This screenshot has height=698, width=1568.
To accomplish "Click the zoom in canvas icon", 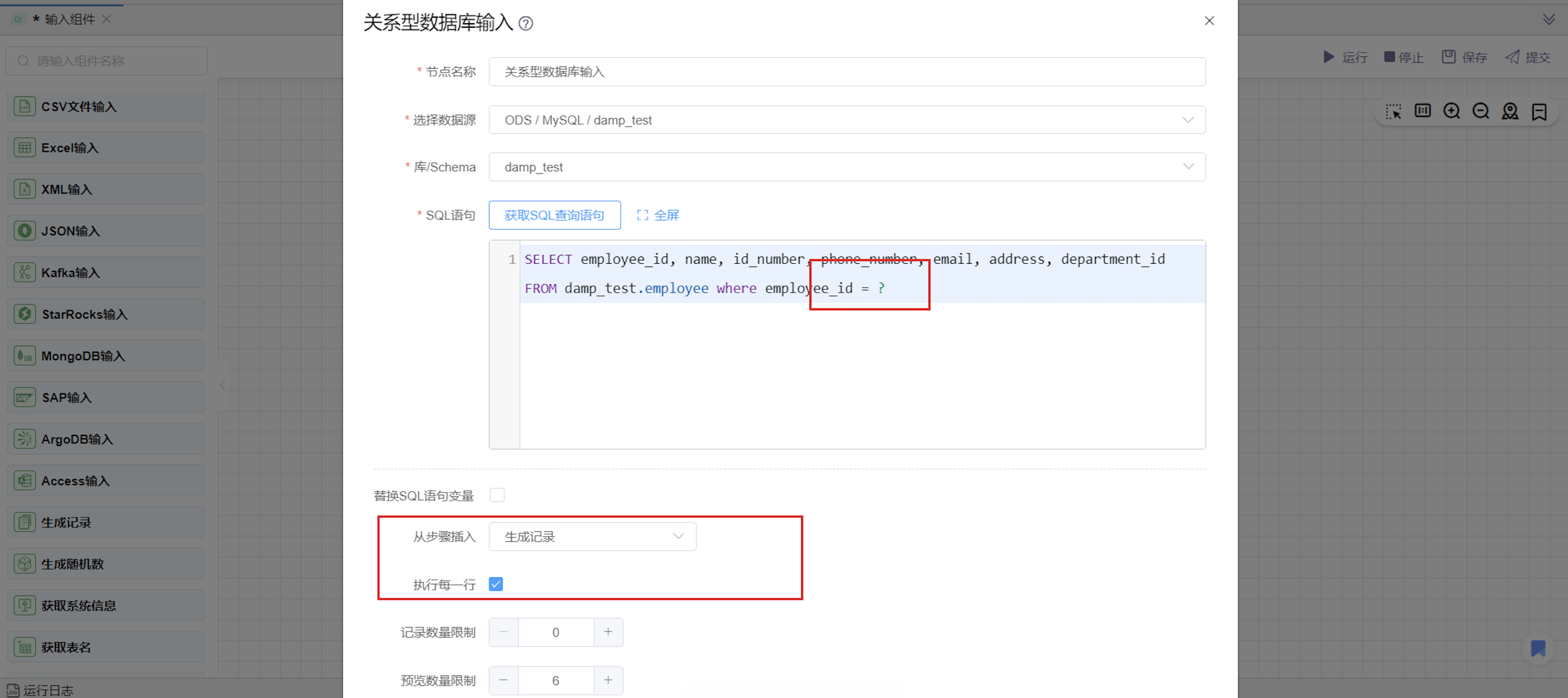I will (x=1451, y=111).
